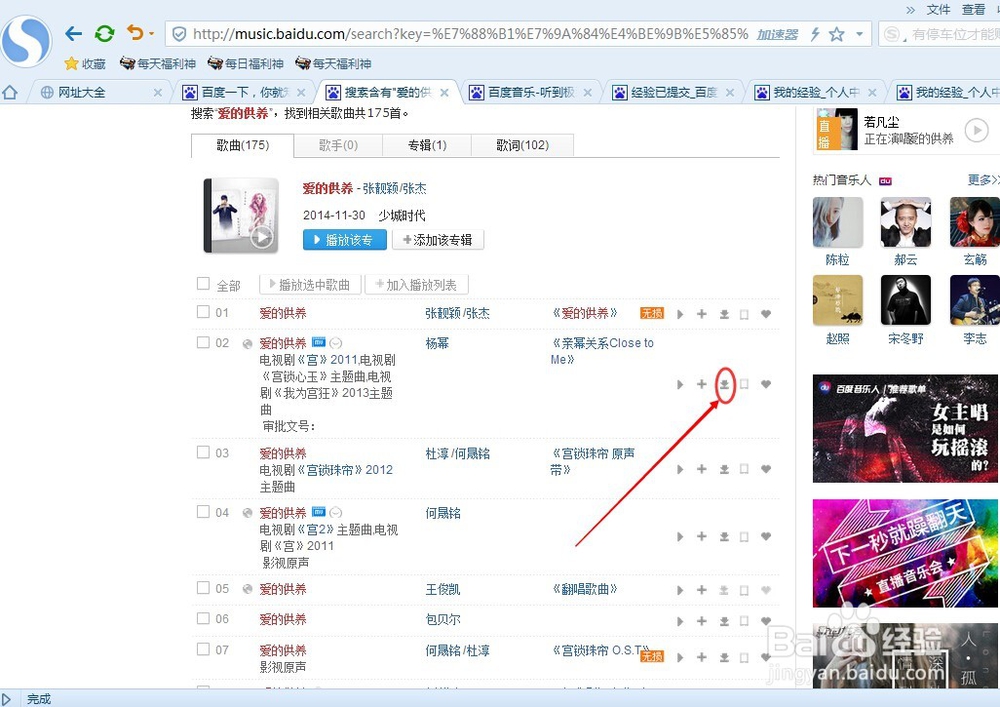Click the search box on the right
This screenshot has width=1000, height=707.
(939, 34)
